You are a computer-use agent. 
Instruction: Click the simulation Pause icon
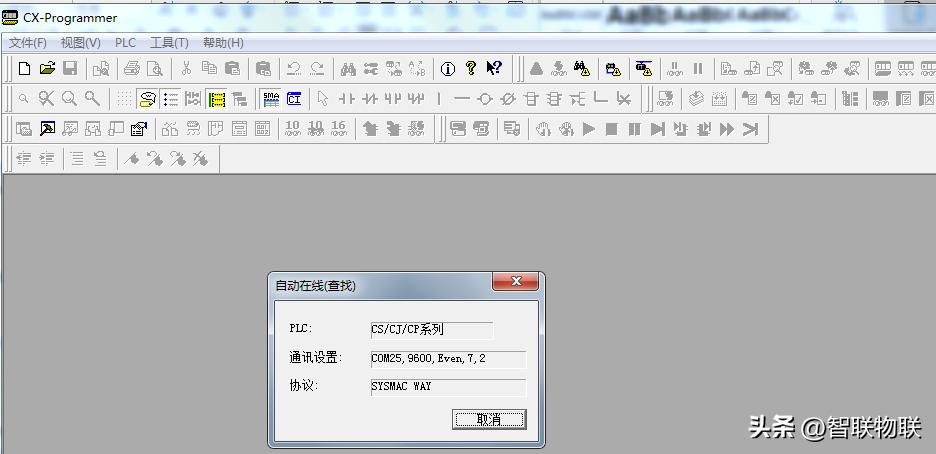tap(635, 128)
